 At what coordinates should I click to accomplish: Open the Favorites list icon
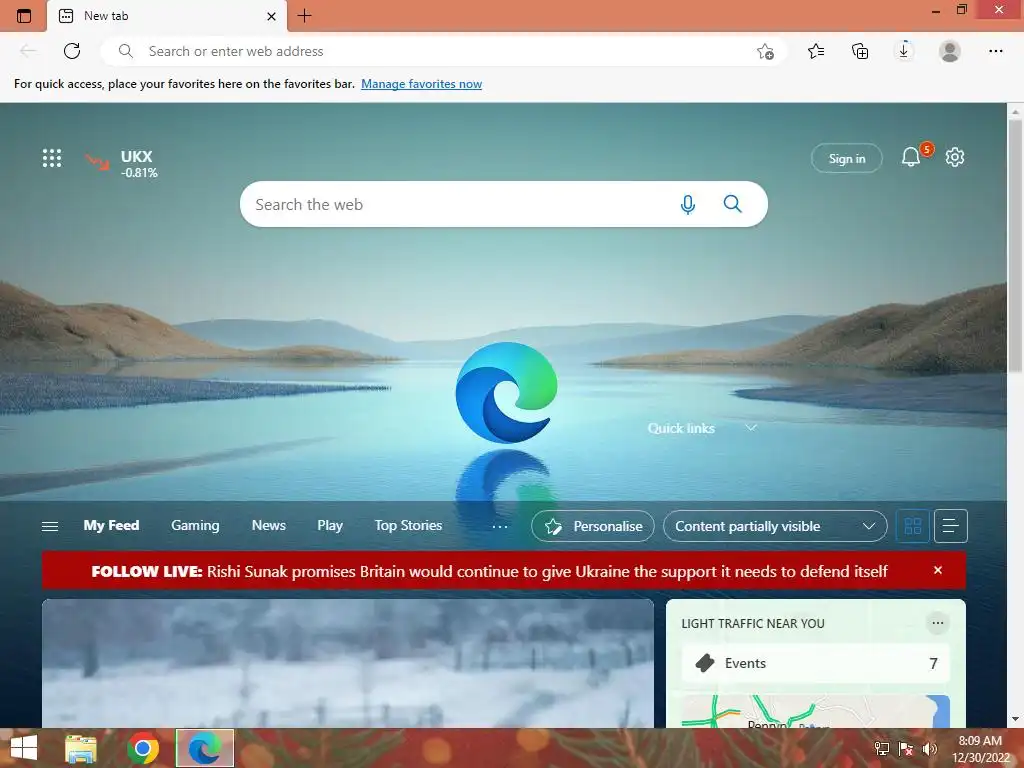[816, 51]
